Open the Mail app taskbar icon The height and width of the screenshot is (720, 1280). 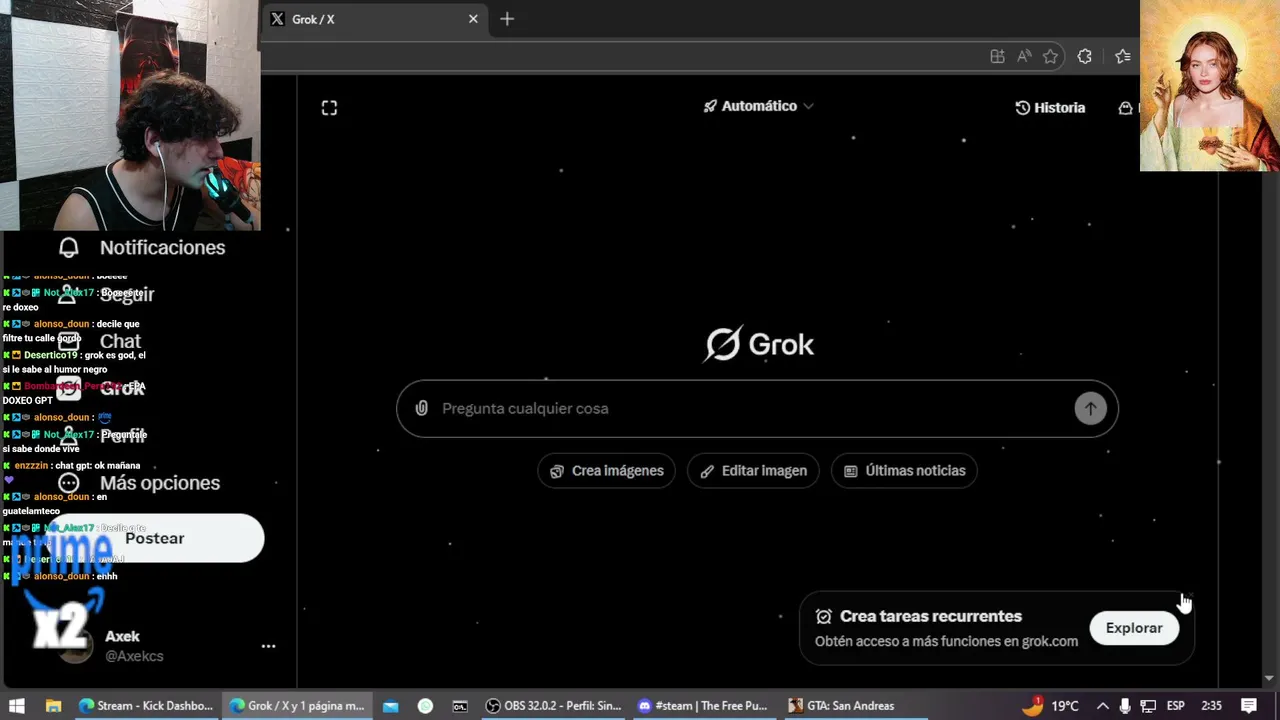coord(391,706)
